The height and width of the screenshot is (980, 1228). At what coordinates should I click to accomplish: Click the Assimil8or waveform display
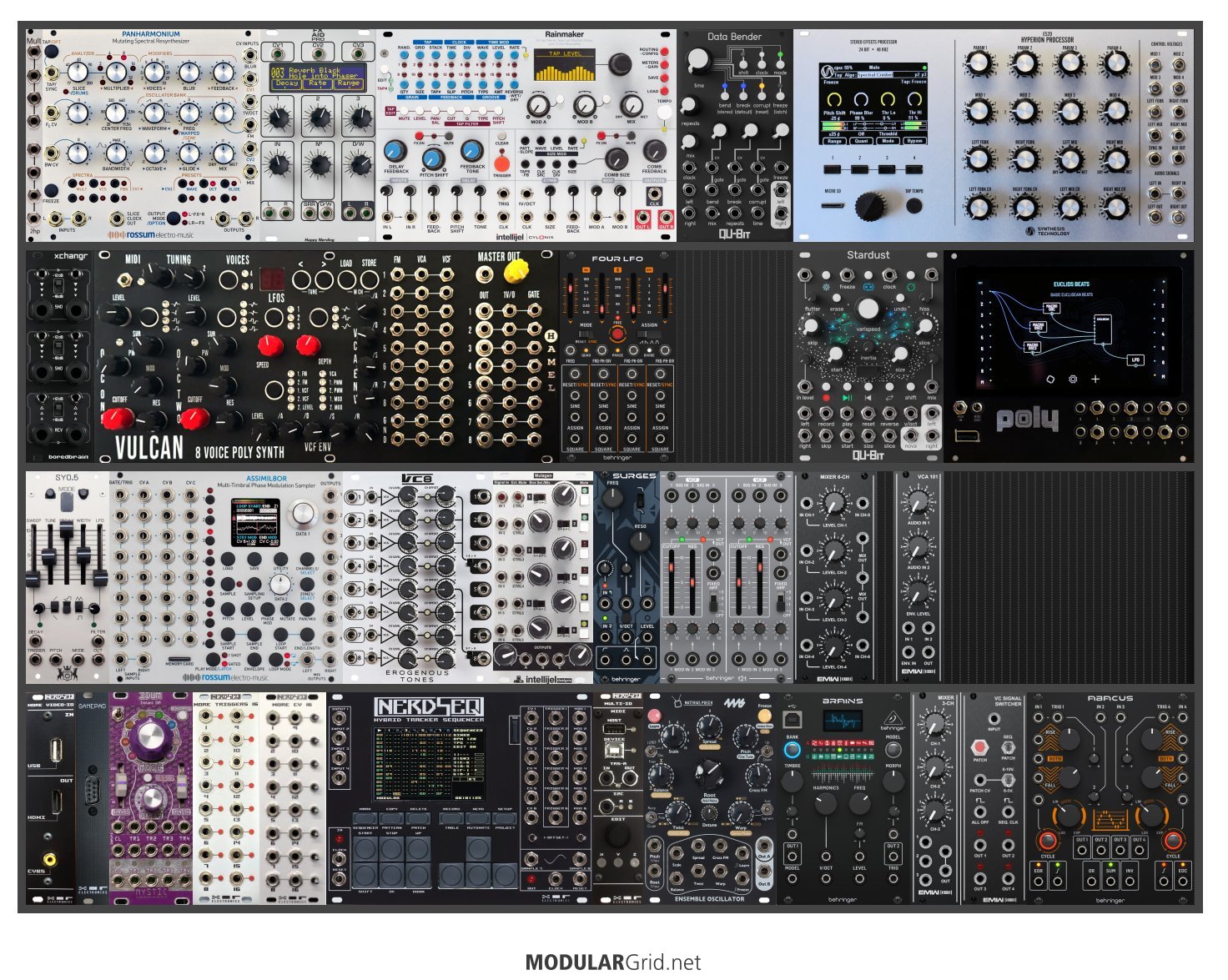(256, 523)
